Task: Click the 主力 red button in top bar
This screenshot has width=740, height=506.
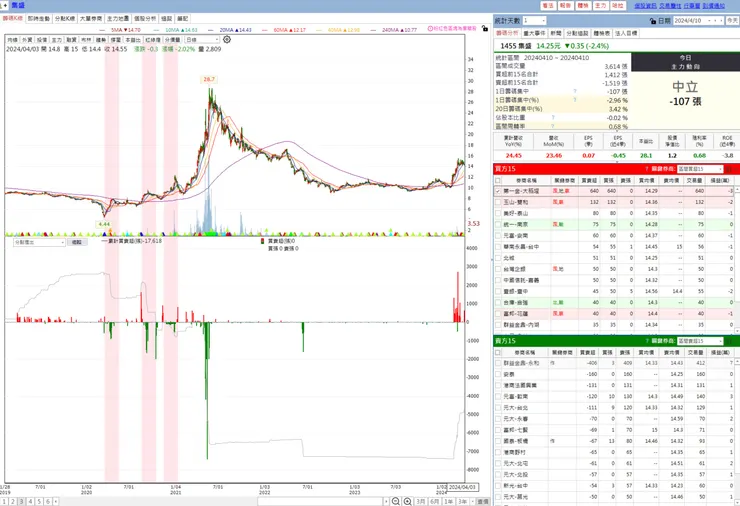Action: coord(600,6)
